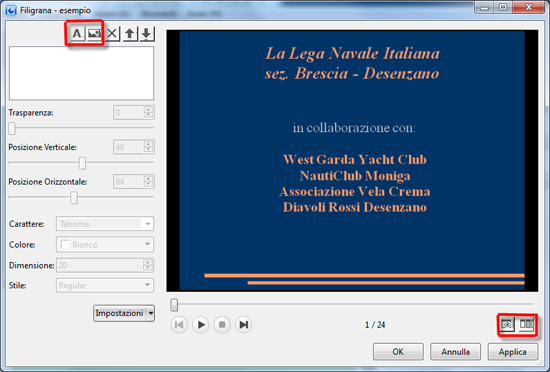Click the Applica button

click(x=512, y=352)
